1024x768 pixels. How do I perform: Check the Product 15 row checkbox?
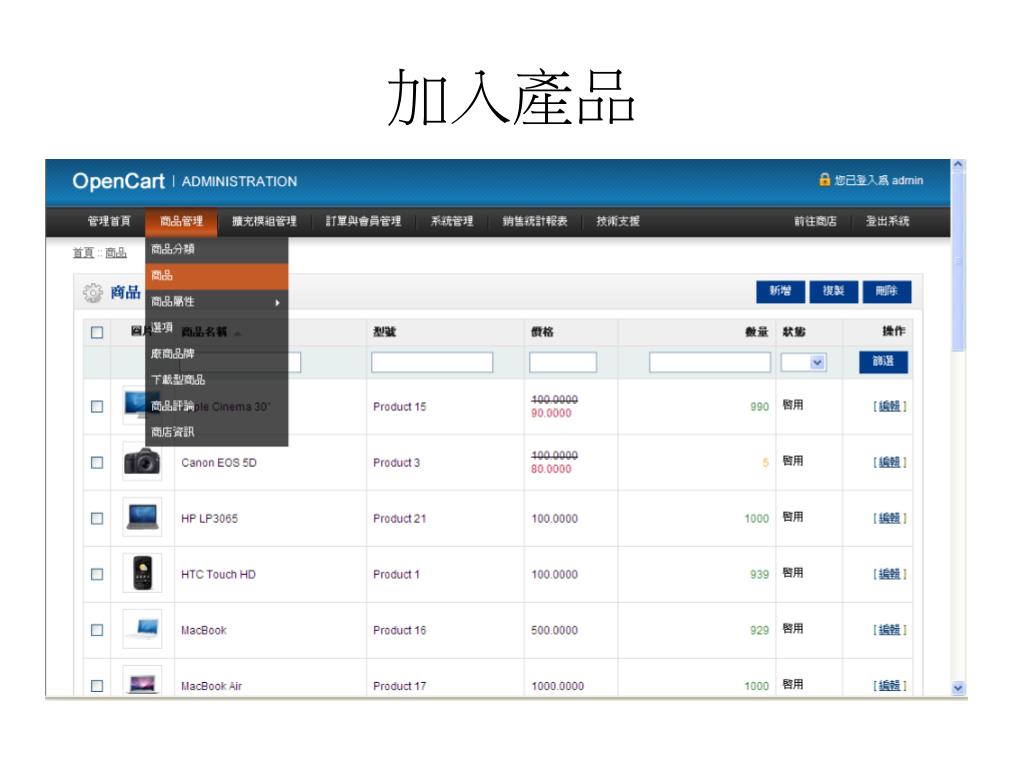tap(97, 407)
